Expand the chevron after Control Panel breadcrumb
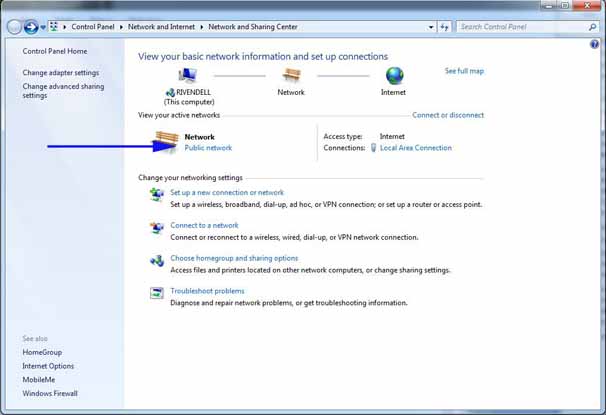The width and height of the screenshot is (606, 415). [x=121, y=27]
